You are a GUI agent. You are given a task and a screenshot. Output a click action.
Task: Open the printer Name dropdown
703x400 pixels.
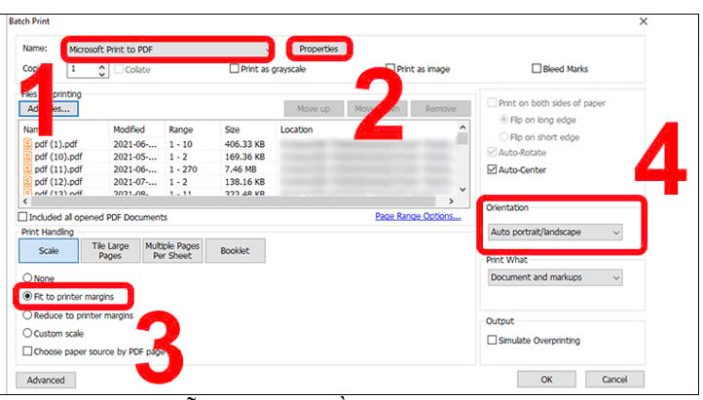[168, 49]
